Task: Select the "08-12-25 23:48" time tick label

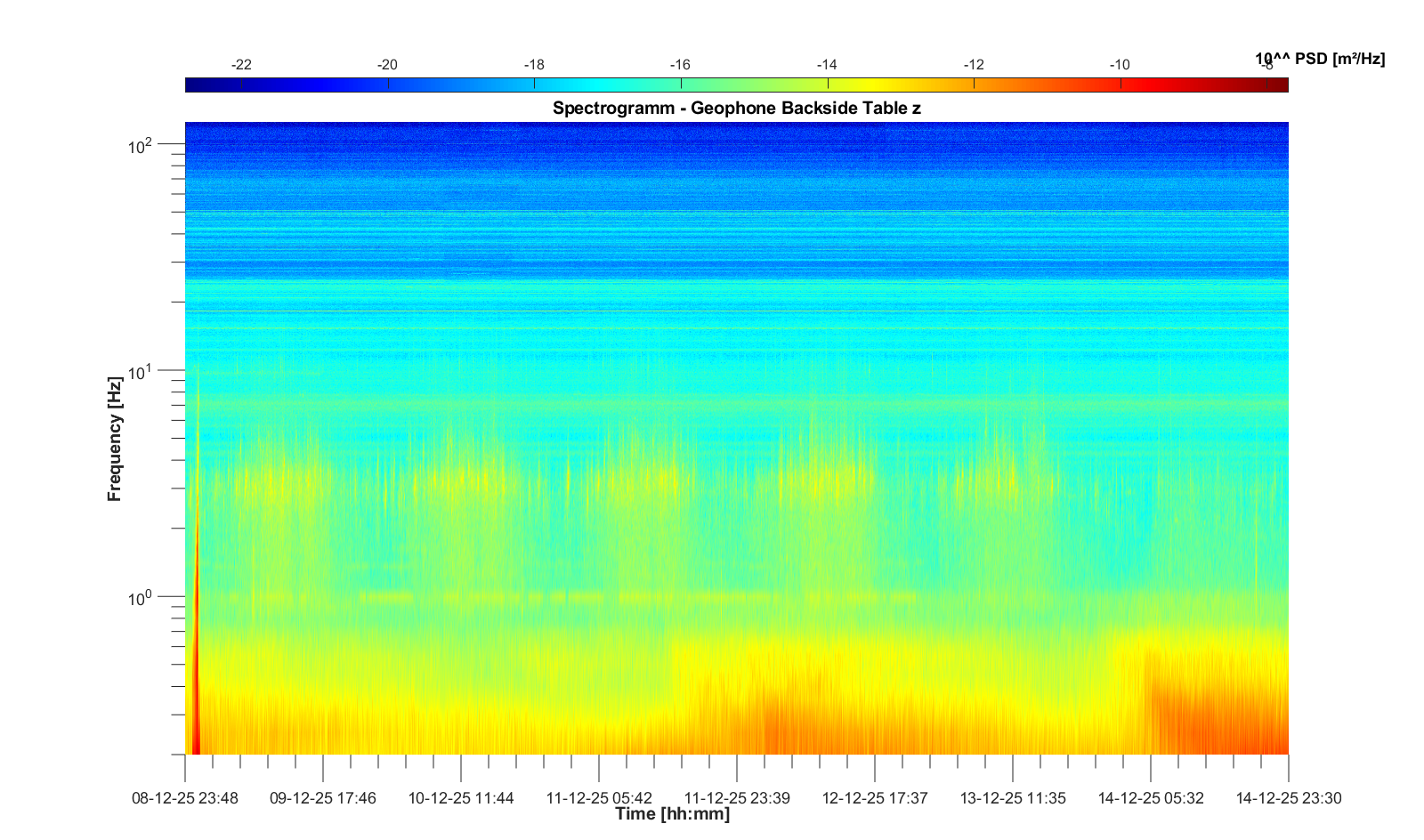Action: (185, 798)
